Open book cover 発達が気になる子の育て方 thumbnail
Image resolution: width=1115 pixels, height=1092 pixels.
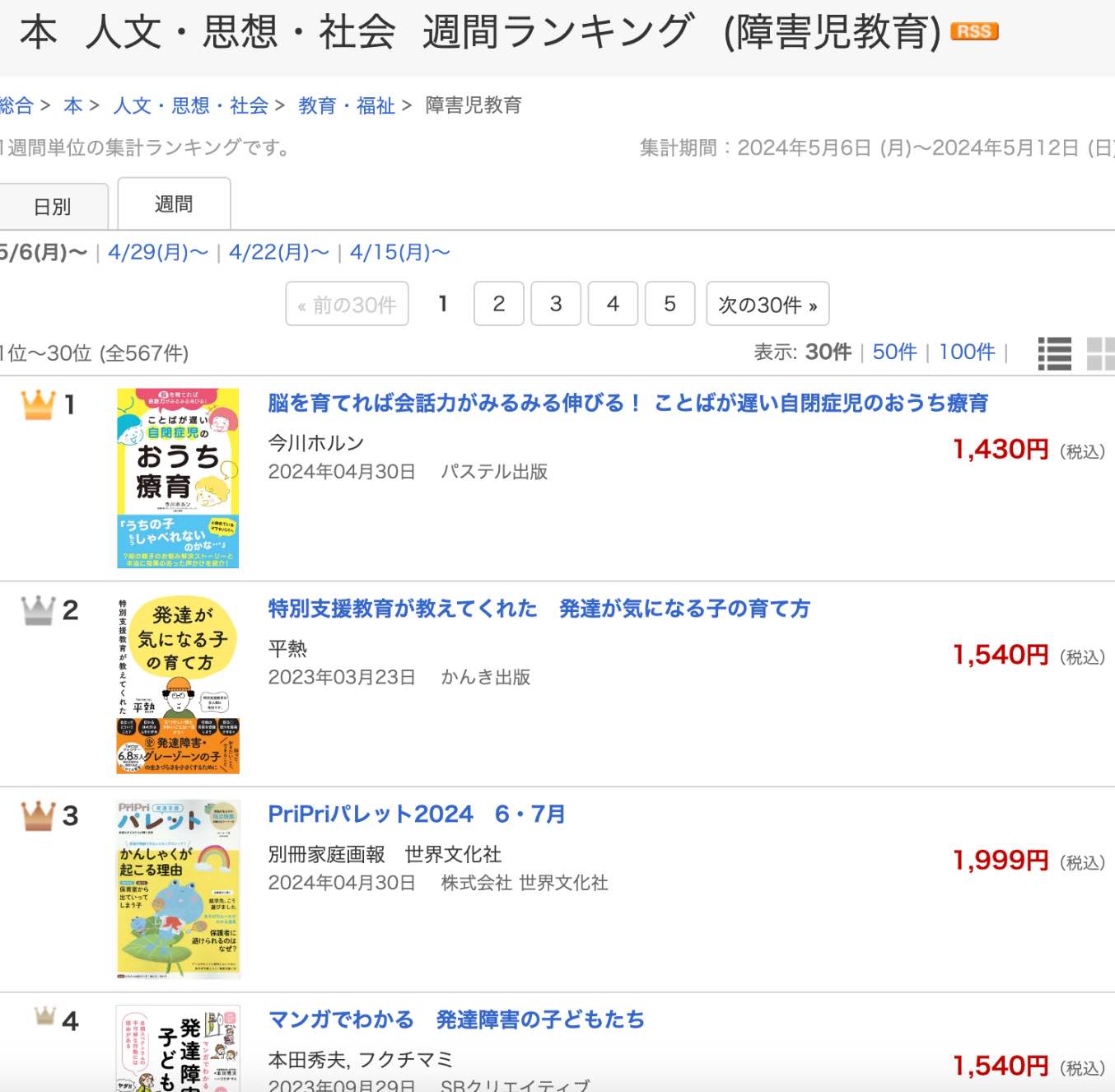(178, 684)
